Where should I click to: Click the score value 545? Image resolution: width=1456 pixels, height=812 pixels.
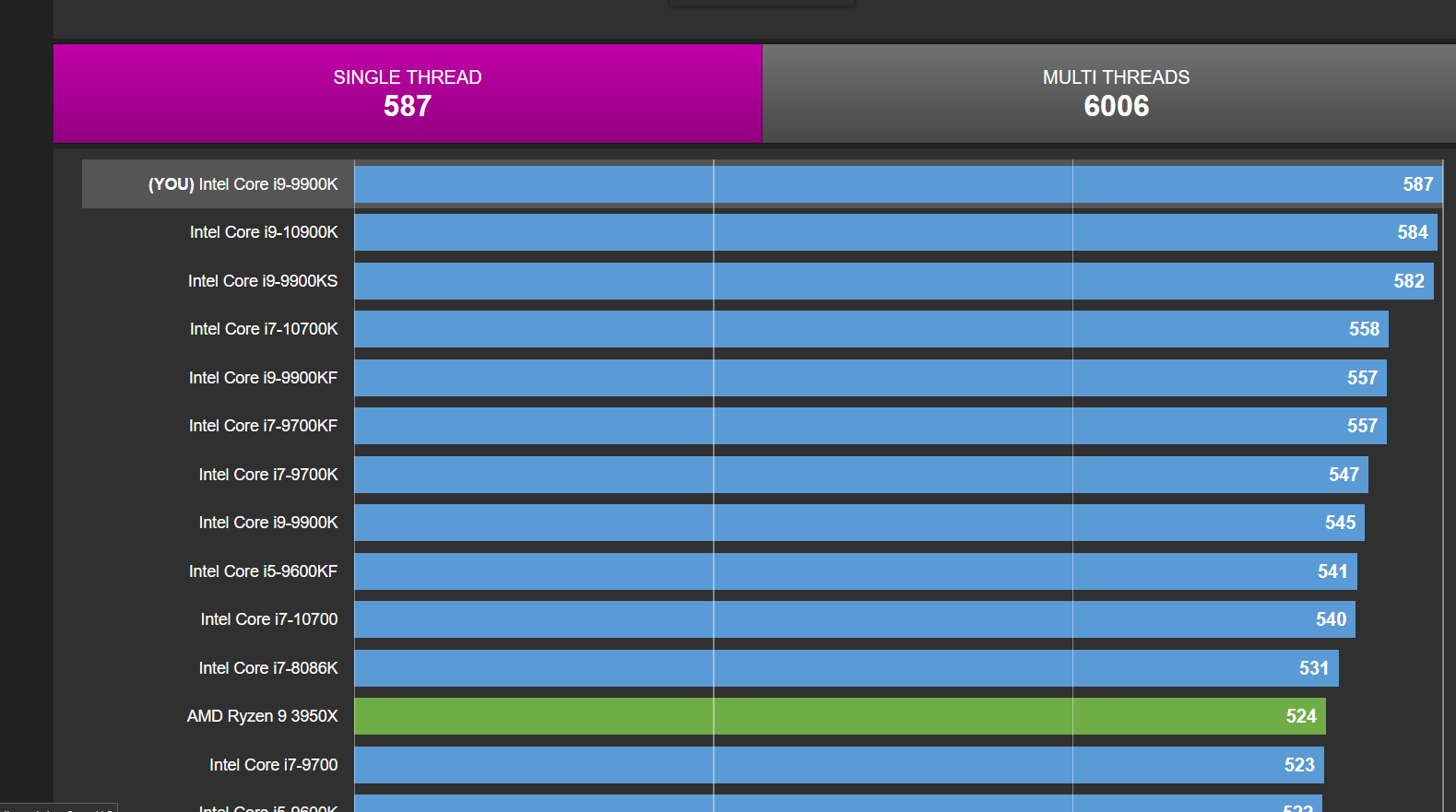click(1340, 523)
